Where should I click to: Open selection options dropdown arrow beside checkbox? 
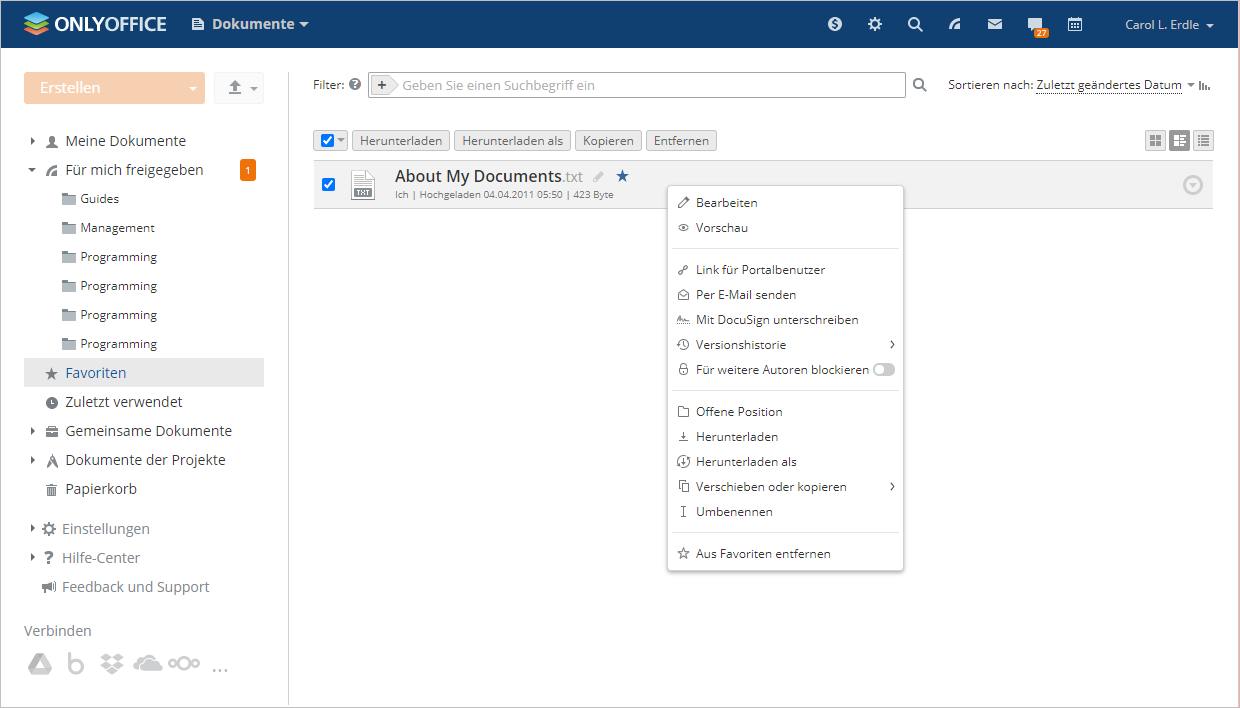(341, 141)
